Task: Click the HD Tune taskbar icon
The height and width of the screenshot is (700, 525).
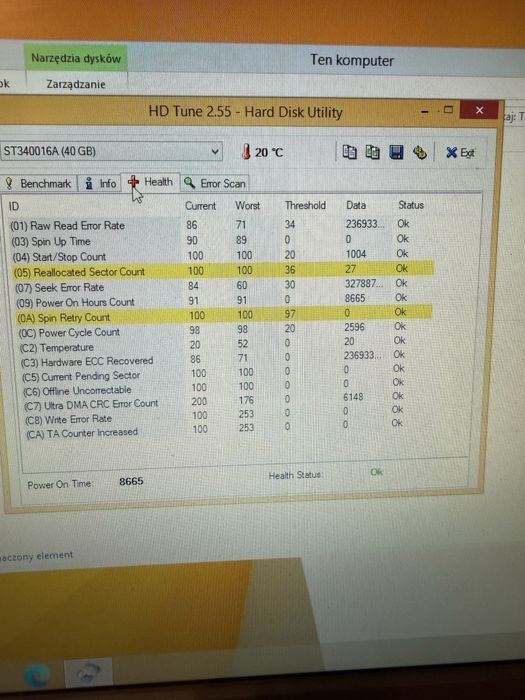Action: tap(88, 673)
